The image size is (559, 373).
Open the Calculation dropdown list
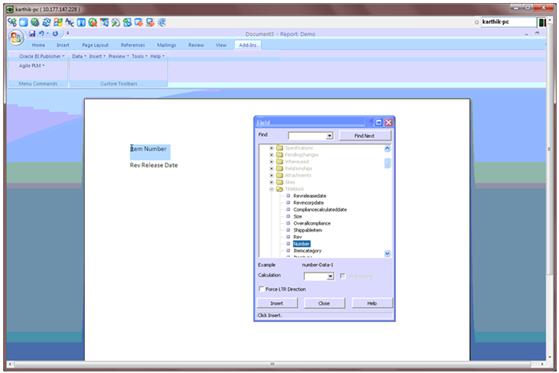coord(330,276)
